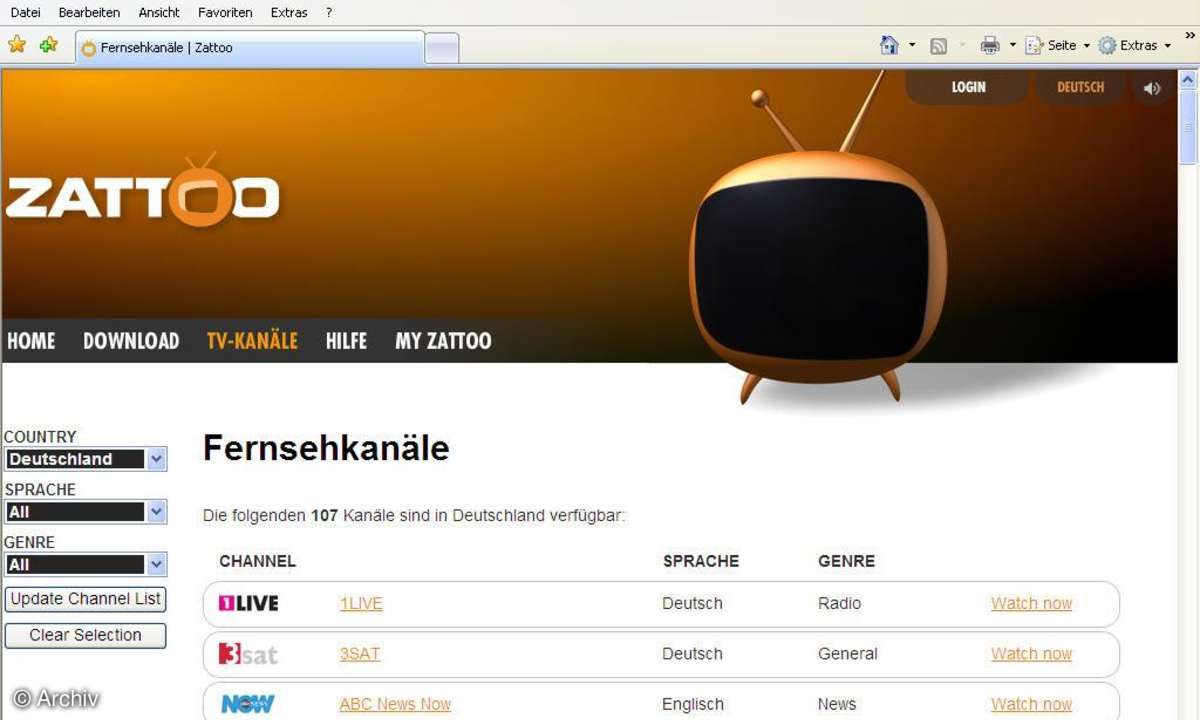This screenshot has width=1200, height=720.
Task: Open the Datei menu
Action: (26, 12)
